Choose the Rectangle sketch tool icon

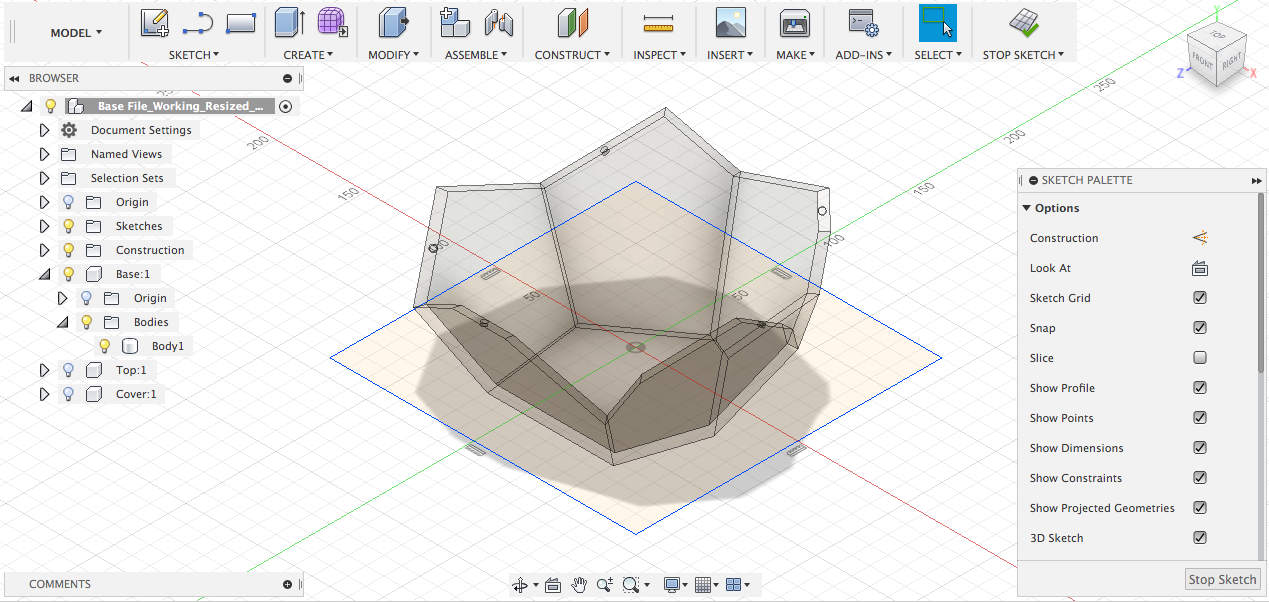241,22
